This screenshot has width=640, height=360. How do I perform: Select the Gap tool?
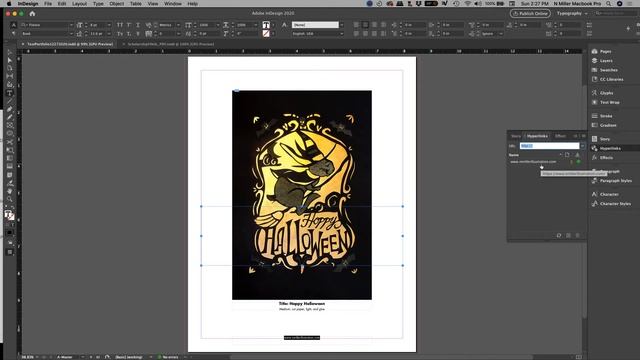point(9,76)
